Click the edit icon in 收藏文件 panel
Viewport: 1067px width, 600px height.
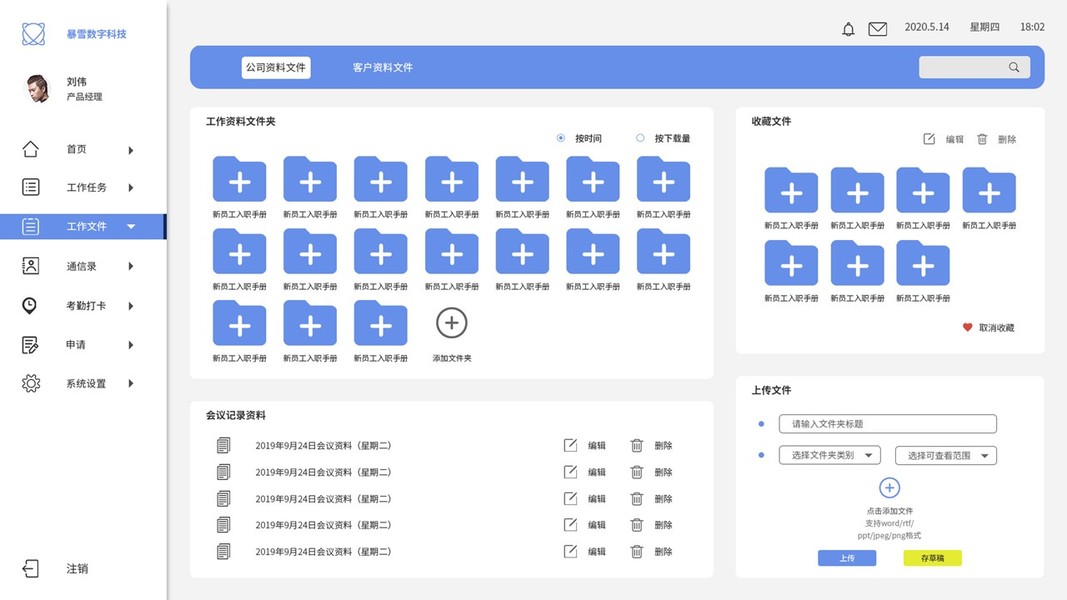click(x=929, y=139)
